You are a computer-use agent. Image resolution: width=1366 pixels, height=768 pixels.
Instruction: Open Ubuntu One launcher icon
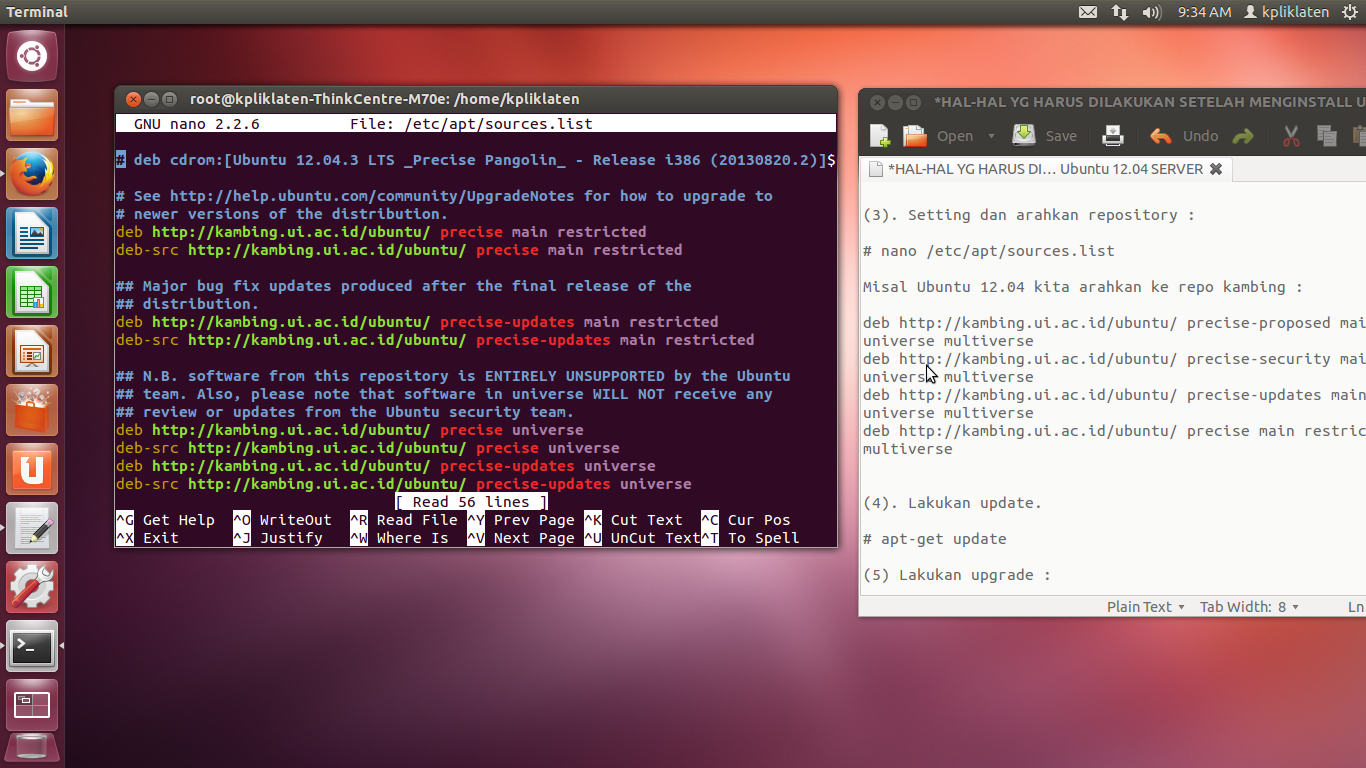click(32, 469)
